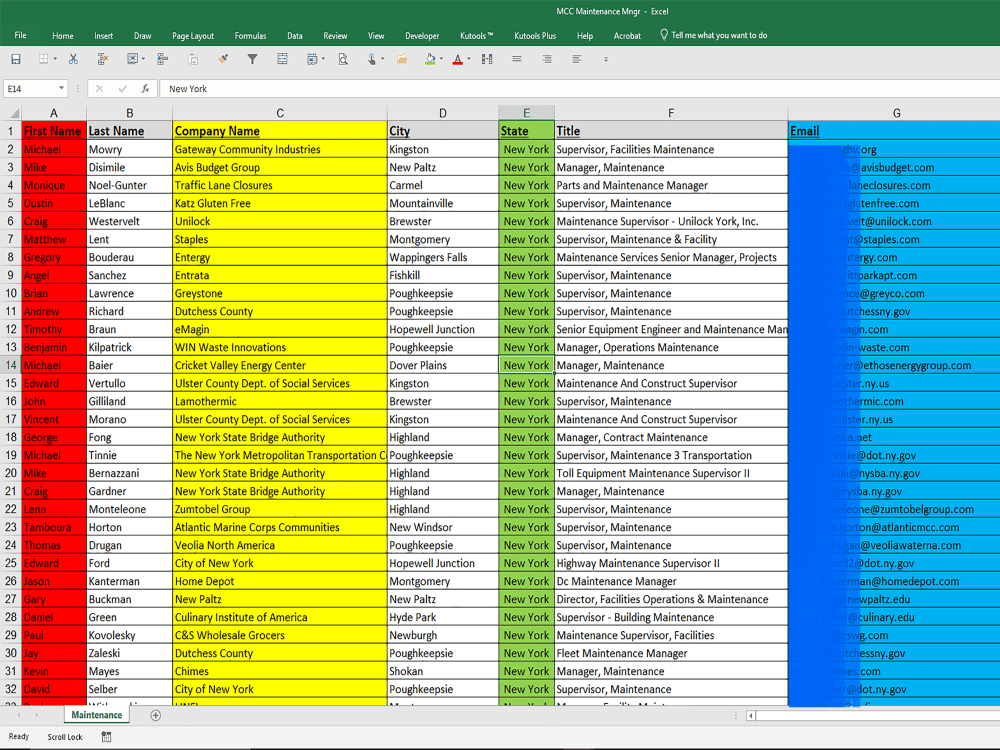Select the Maintenance sheet tab
1000x750 pixels.
tap(96, 715)
